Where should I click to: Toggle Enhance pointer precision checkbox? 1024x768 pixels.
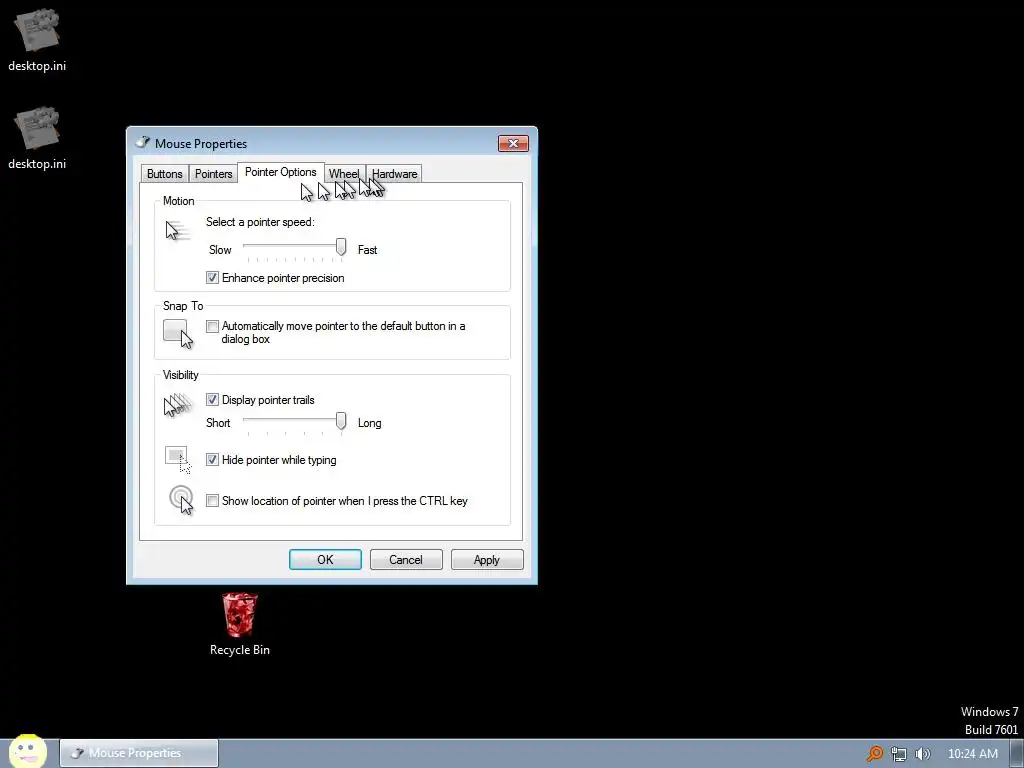[x=212, y=278]
